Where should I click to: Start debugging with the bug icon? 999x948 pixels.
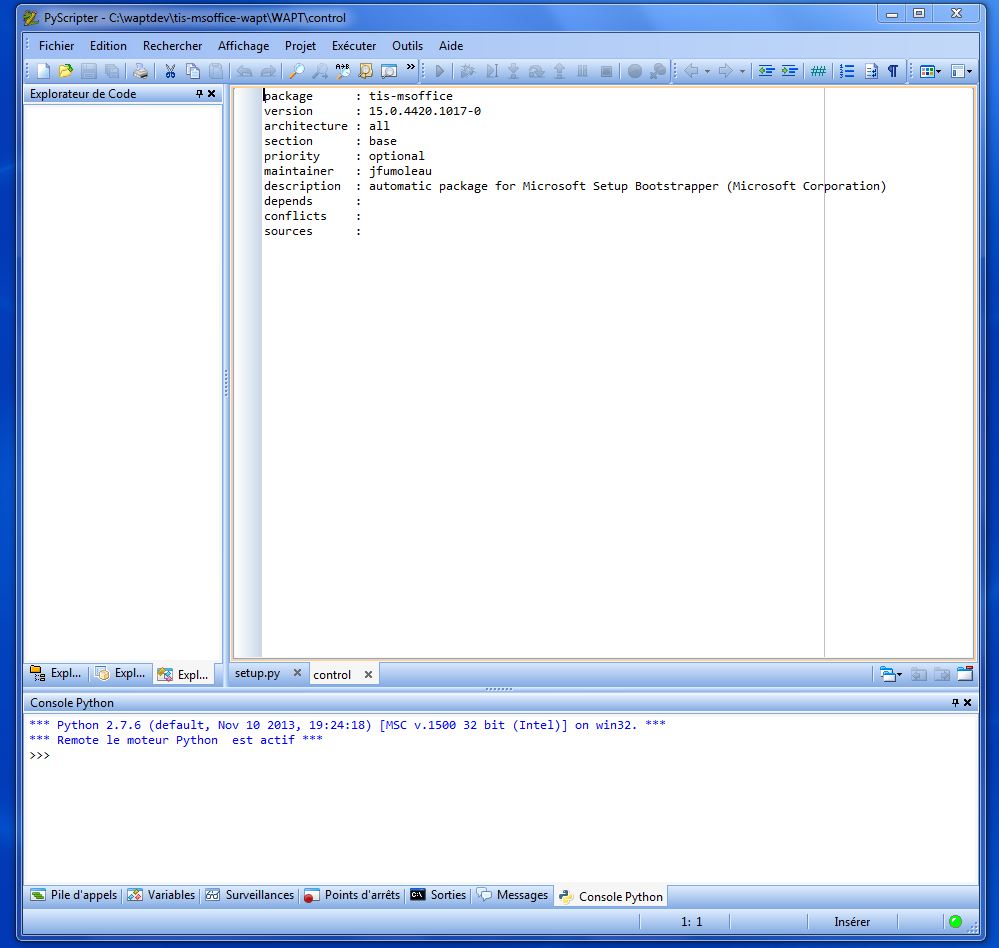point(467,71)
